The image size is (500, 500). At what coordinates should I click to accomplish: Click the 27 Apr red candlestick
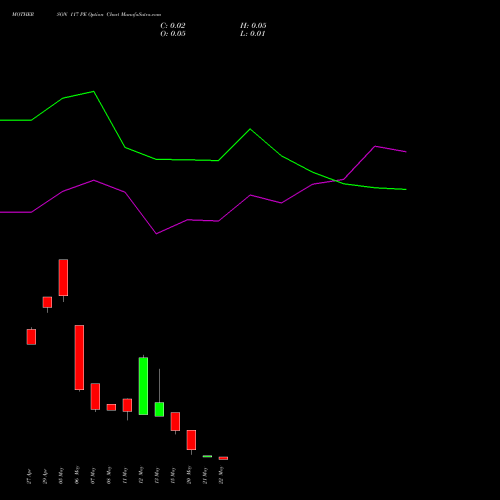pyautogui.click(x=31, y=337)
